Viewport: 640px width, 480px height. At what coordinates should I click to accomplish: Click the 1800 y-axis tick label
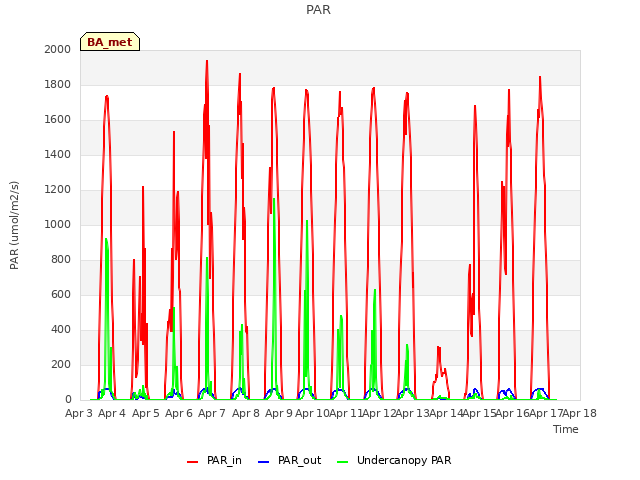tap(58, 84)
